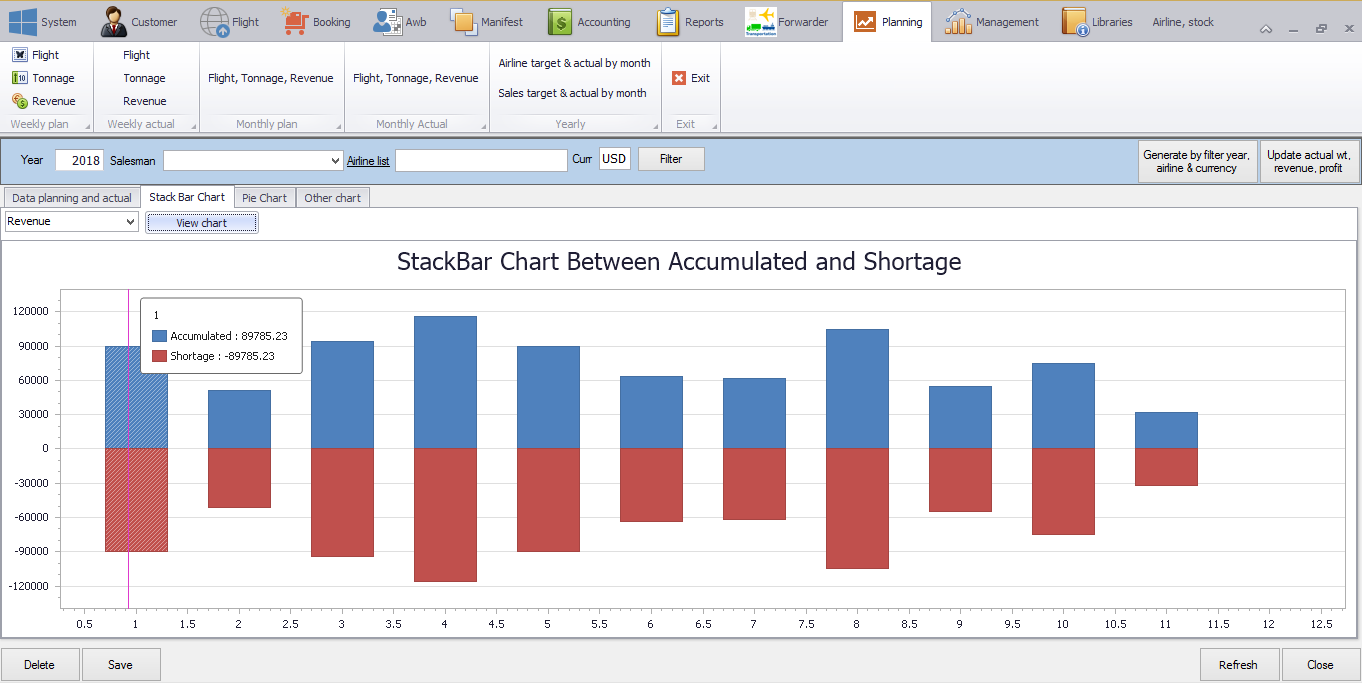
Task: Open the Forwarder transportation icon
Action: (761, 22)
